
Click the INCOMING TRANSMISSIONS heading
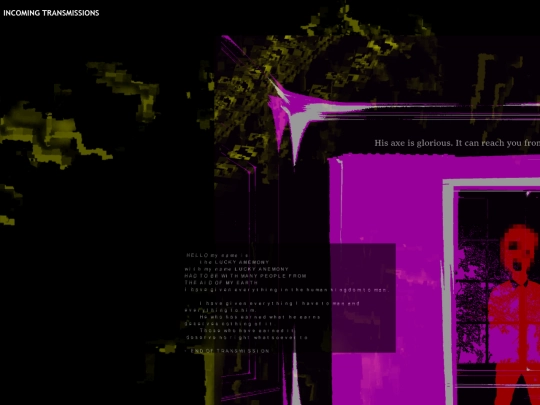[x=51, y=13]
